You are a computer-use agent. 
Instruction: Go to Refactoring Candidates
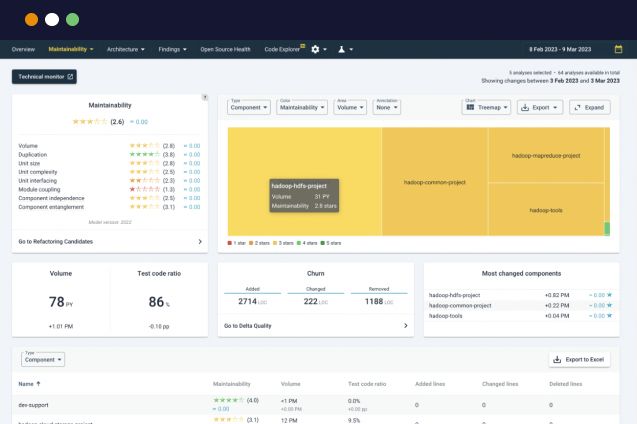pos(110,242)
